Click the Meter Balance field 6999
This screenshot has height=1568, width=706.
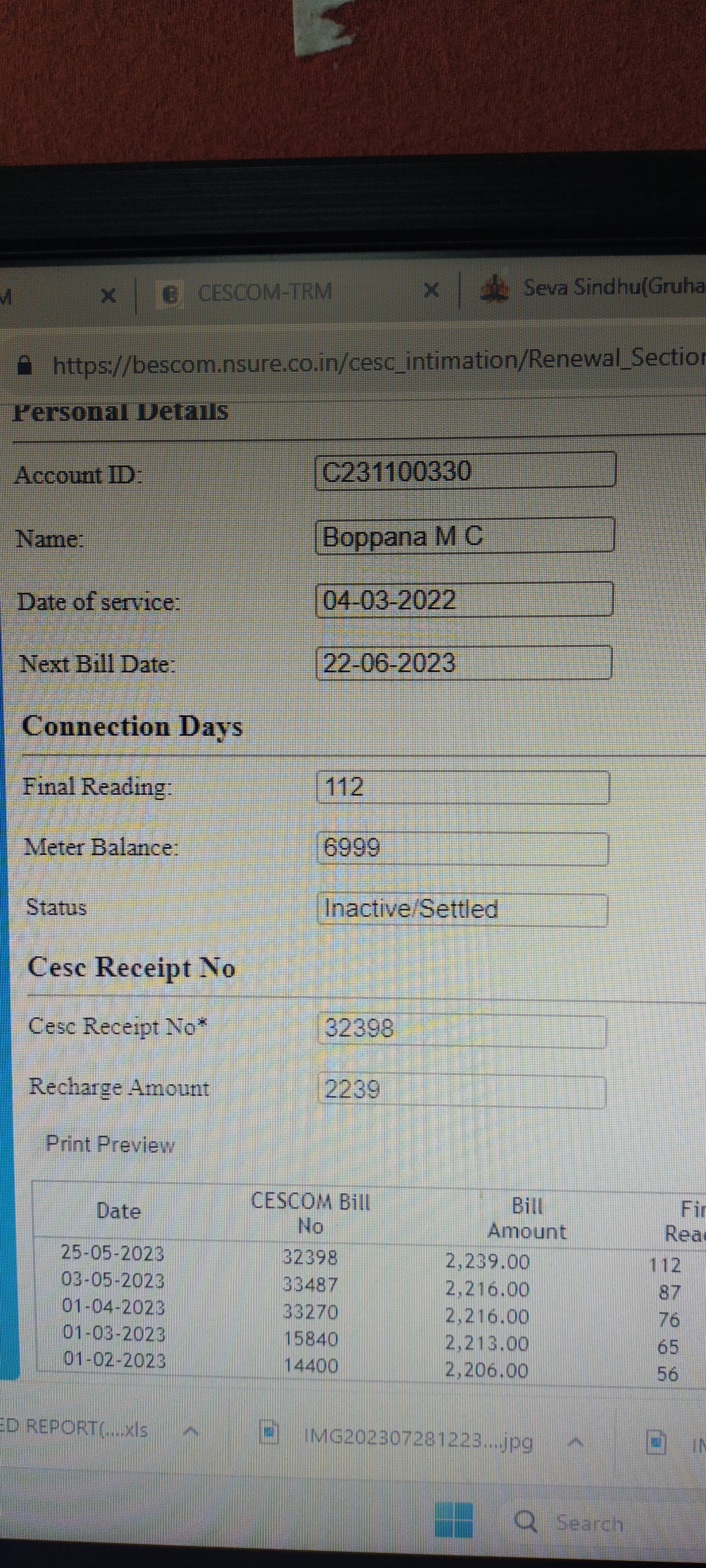[462, 849]
